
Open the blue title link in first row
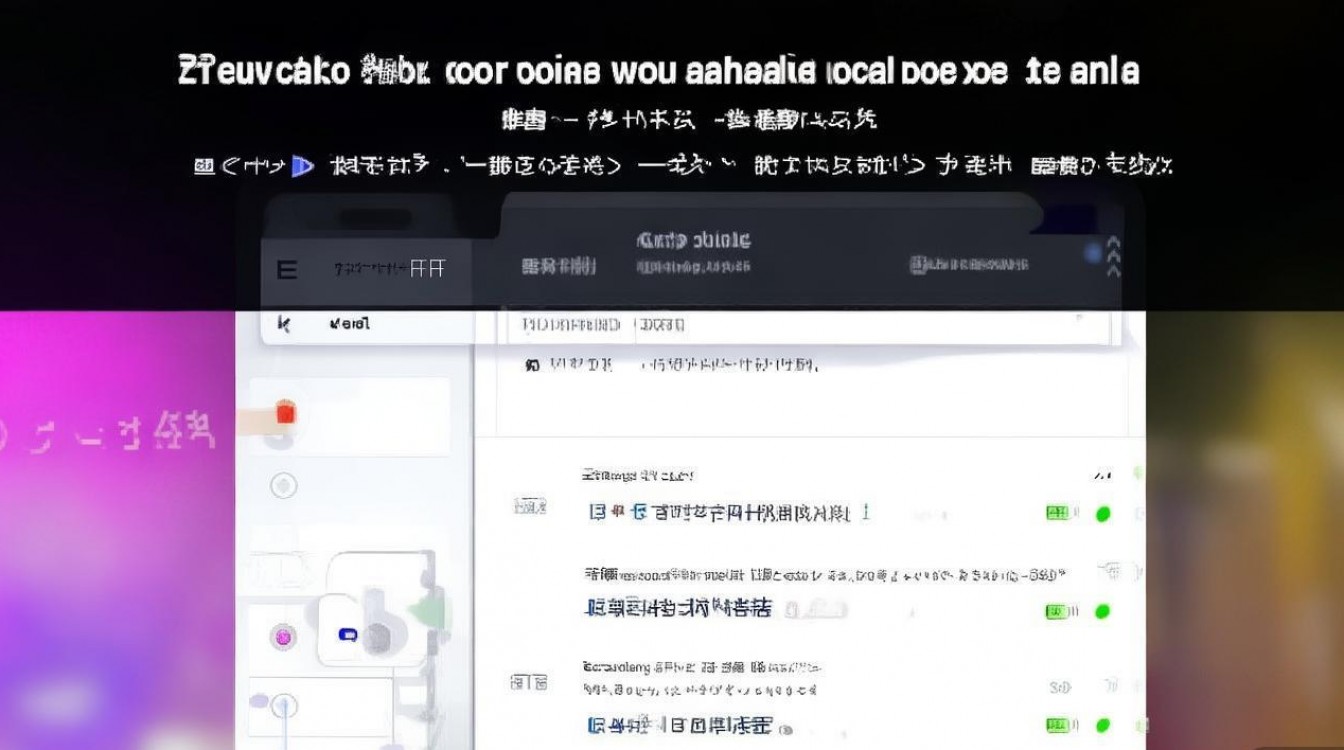[718, 513]
